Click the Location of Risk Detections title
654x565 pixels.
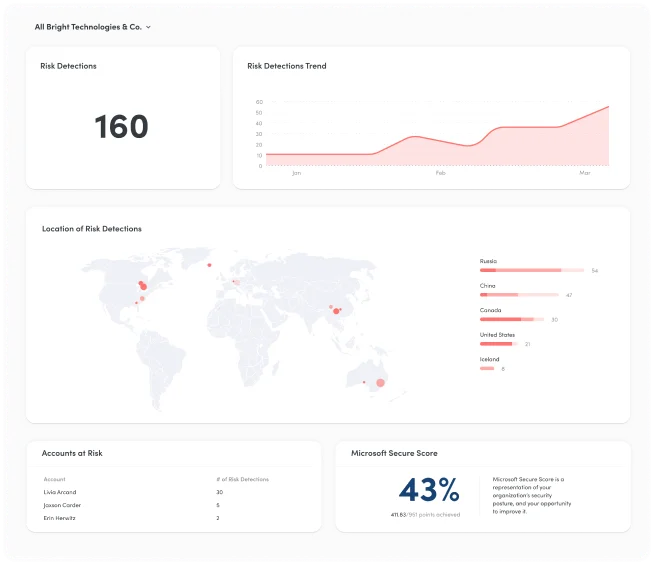coord(92,229)
